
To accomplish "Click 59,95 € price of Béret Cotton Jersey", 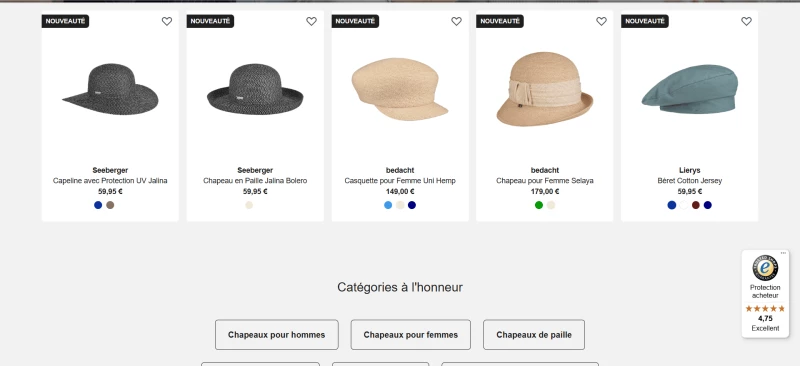I will (x=690, y=191).
